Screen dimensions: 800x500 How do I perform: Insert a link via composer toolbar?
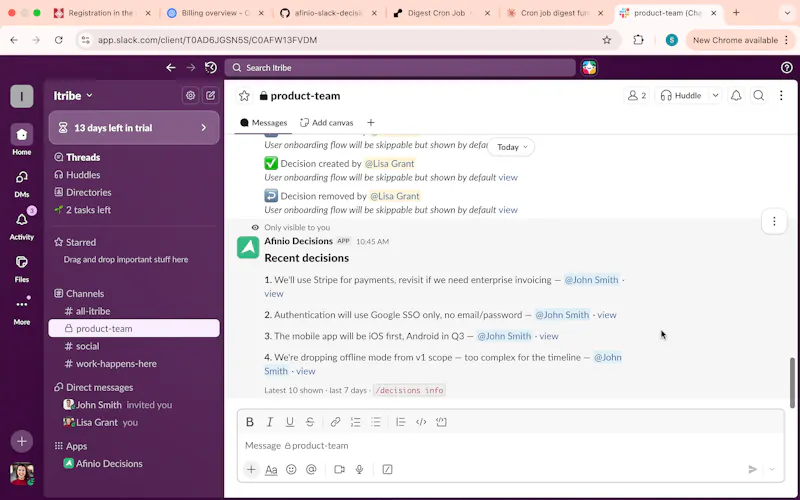[335, 422]
